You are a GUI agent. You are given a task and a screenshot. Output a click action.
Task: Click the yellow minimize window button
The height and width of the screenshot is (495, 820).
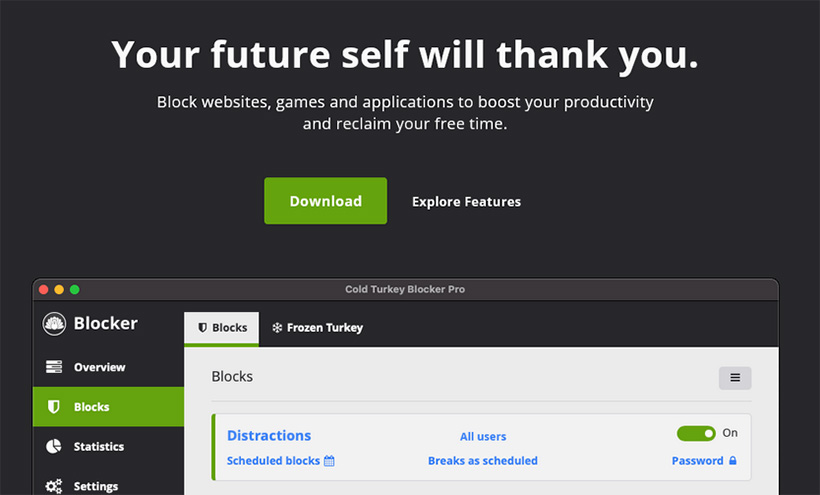(x=59, y=290)
